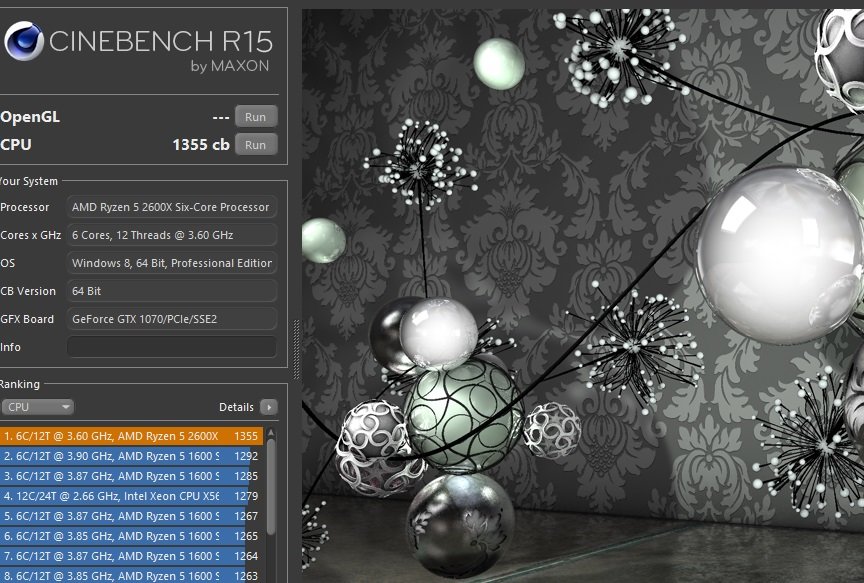Image resolution: width=864 pixels, height=583 pixels.
Task: Run the CPU benchmark
Action: tap(256, 144)
